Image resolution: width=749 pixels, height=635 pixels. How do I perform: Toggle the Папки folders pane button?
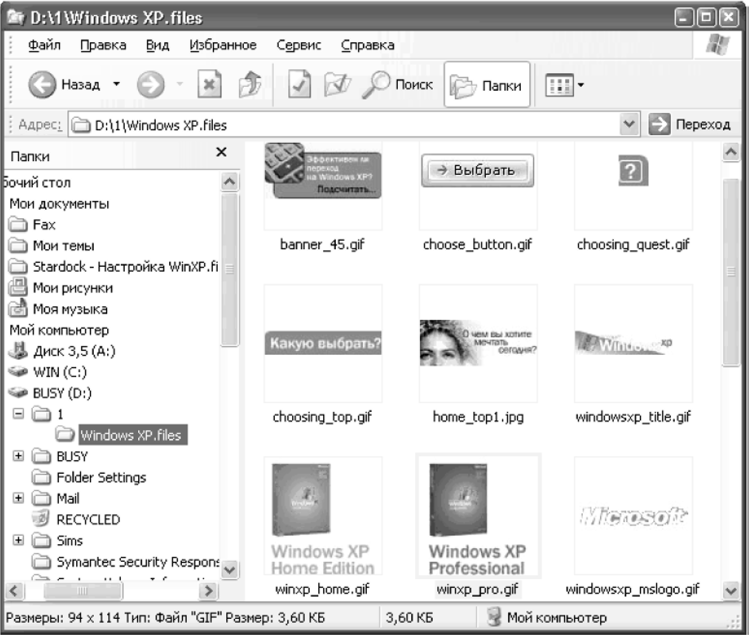(x=487, y=85)
